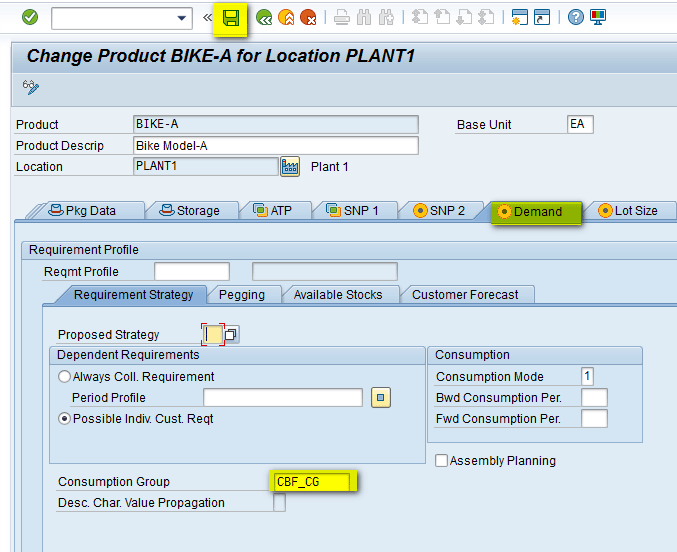Toggle Desc. Char. Value Propagation checkbox

tap(279, 503)
